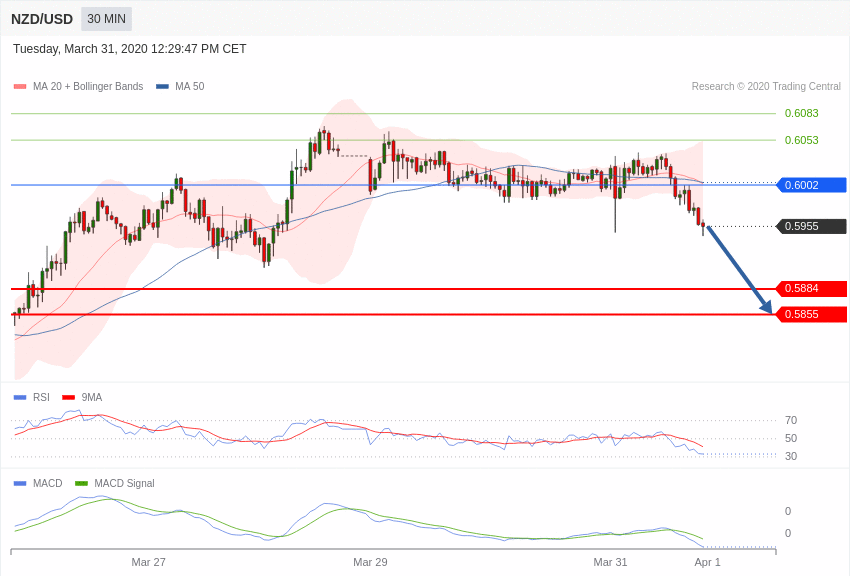Click the 0.6083 resistance level label
Screen dimensions: 850x576
tap(801, 113)
